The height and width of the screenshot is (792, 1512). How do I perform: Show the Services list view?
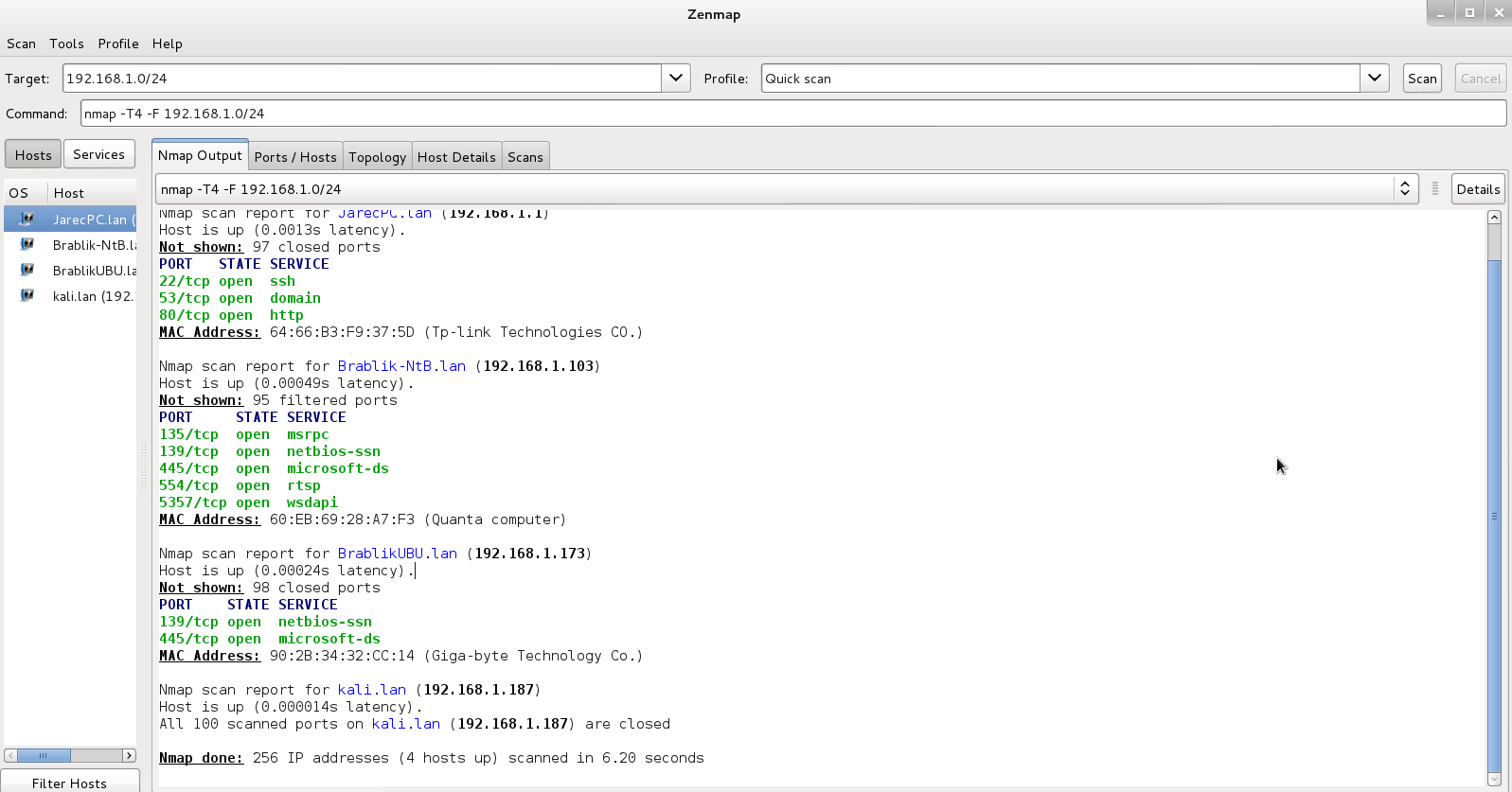click(99, 154)
